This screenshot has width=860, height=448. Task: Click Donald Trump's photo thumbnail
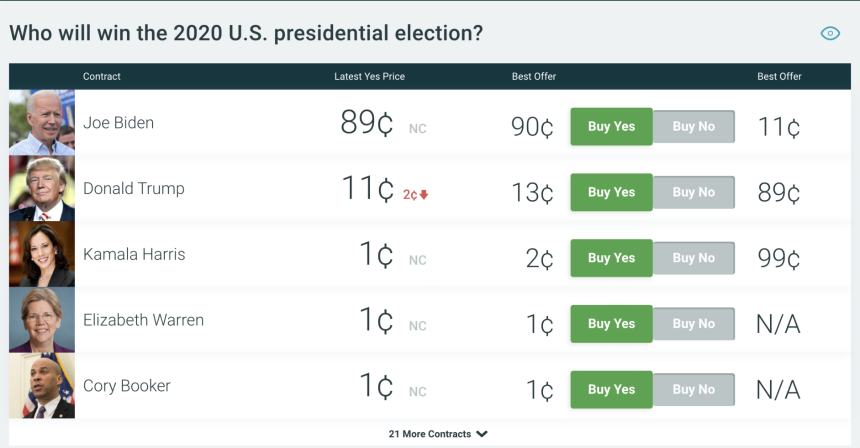point(42,189)
